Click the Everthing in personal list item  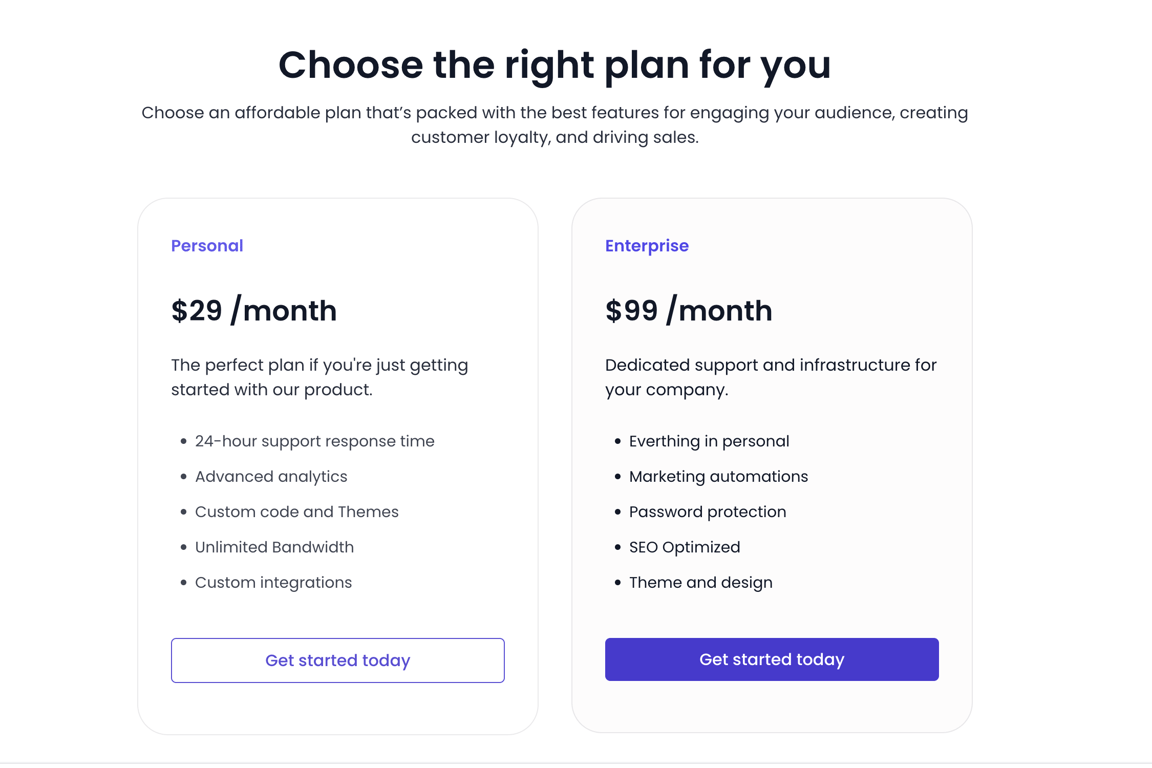709,441
